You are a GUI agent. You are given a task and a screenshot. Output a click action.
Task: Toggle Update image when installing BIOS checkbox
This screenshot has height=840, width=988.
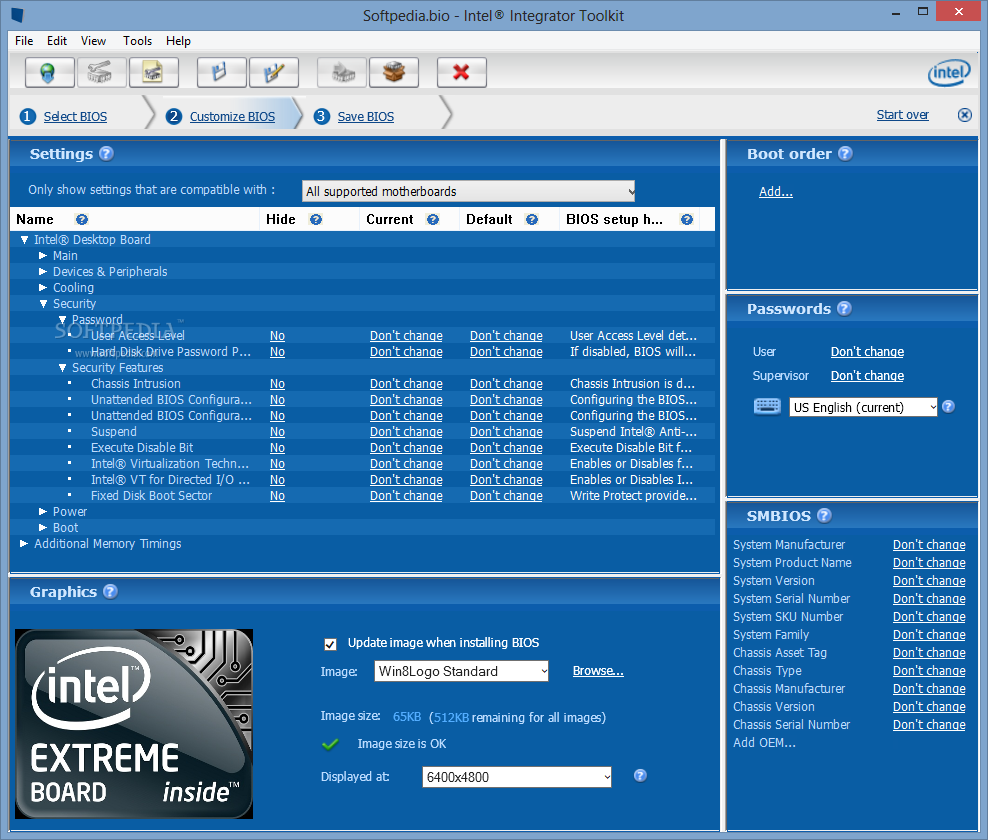(330, 644)
